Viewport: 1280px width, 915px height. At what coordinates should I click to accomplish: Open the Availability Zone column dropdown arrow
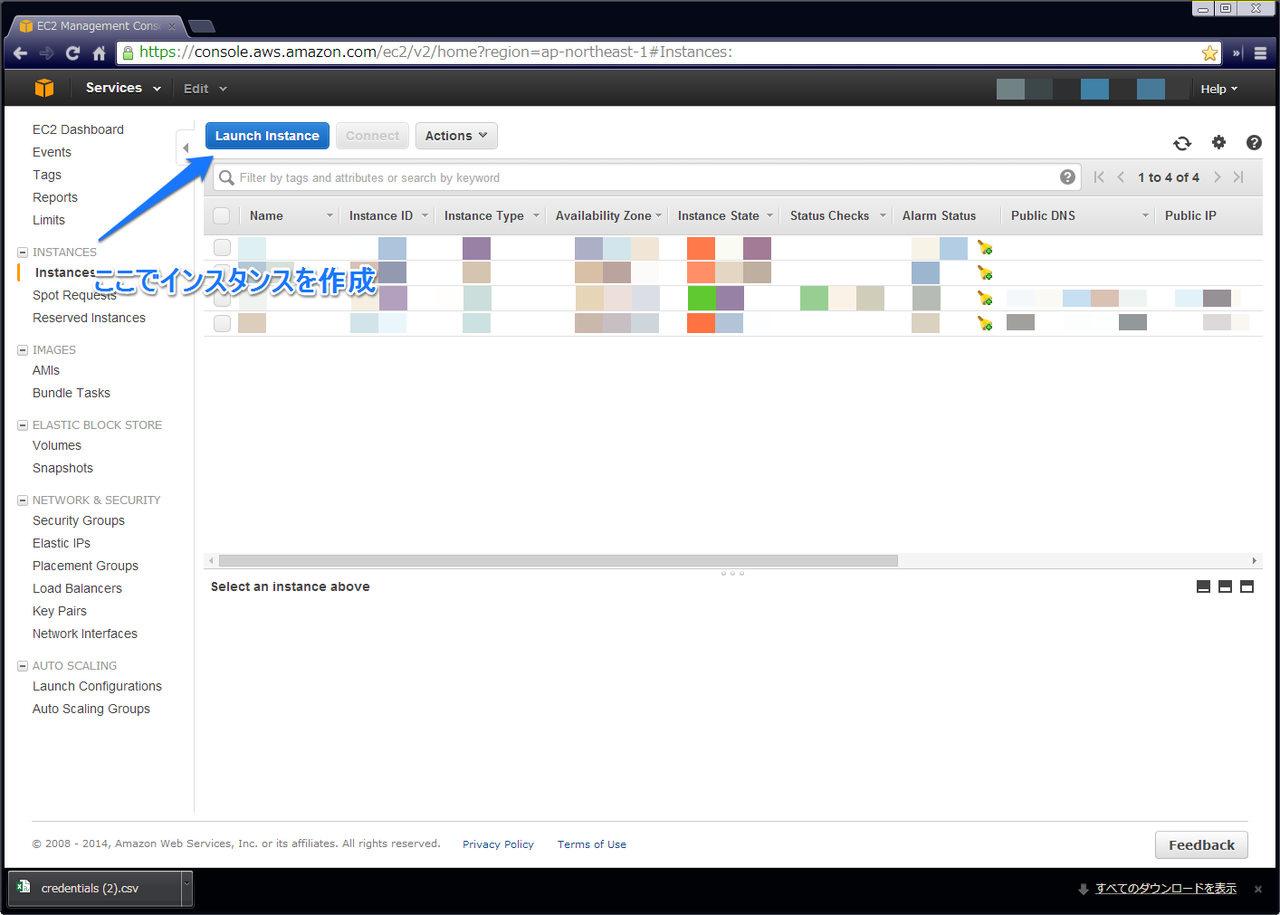click(659, 216)
